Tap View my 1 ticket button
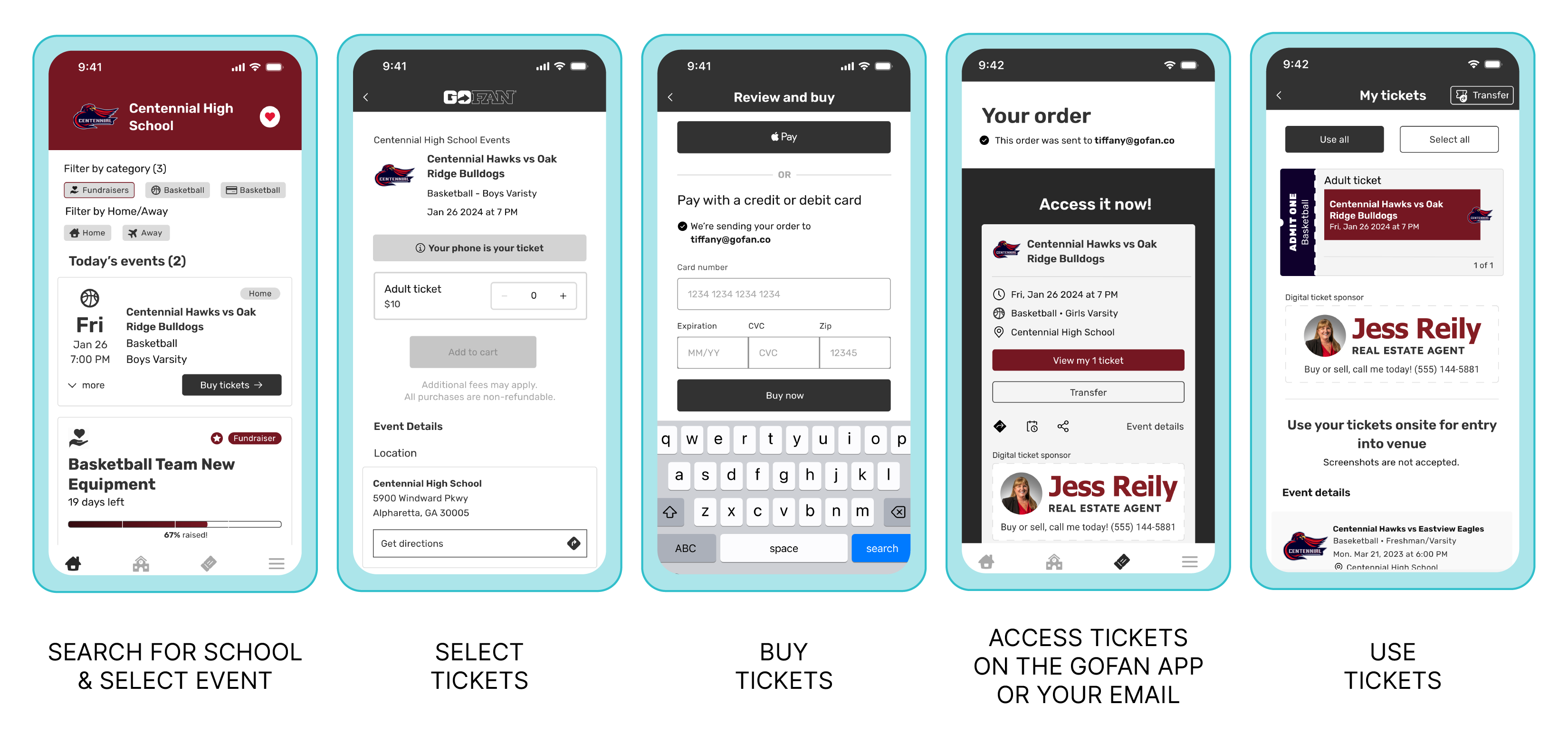1568x743 pixels. tap(1087, 359)
